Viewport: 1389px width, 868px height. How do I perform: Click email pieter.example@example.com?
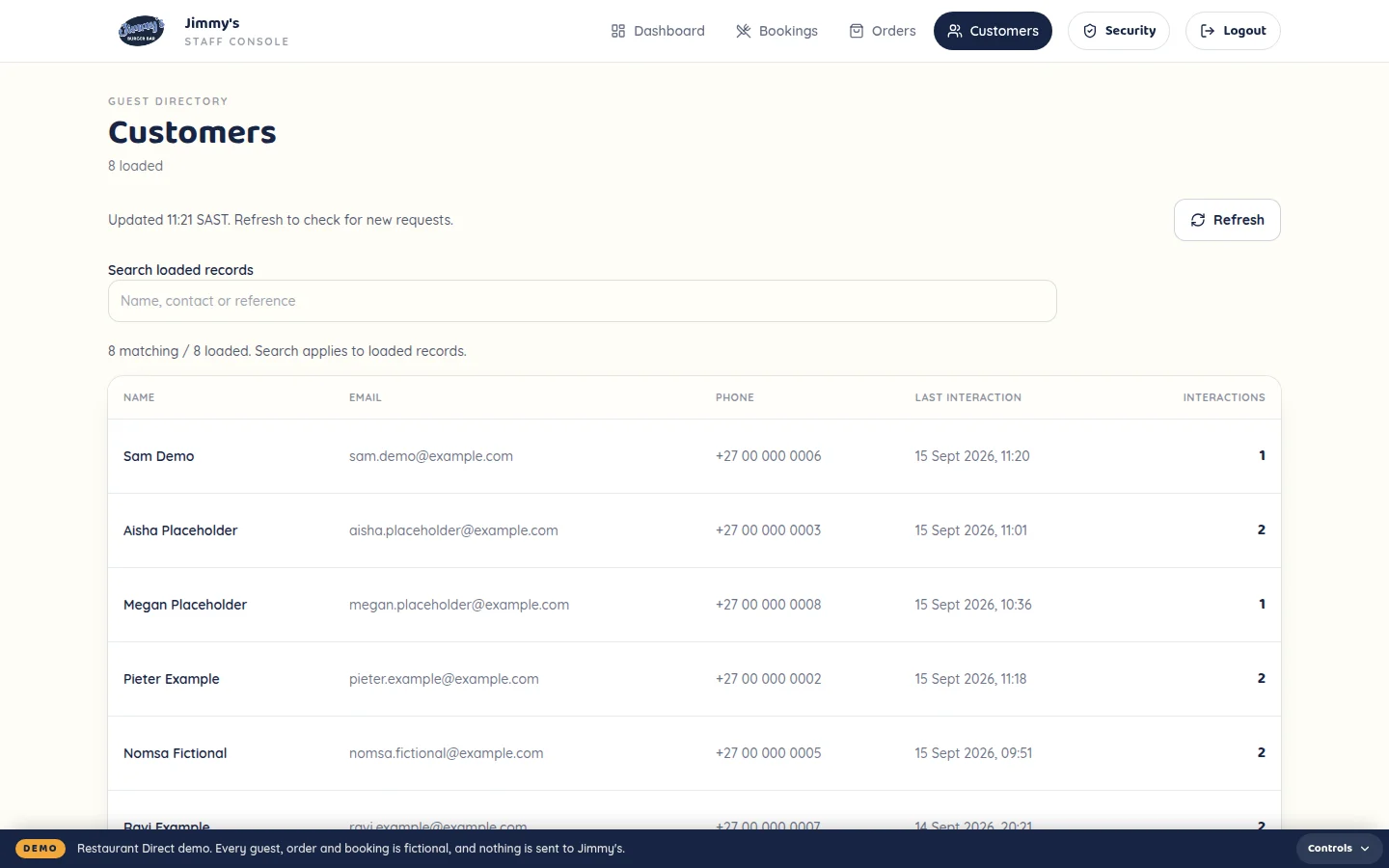click(444, 679)
